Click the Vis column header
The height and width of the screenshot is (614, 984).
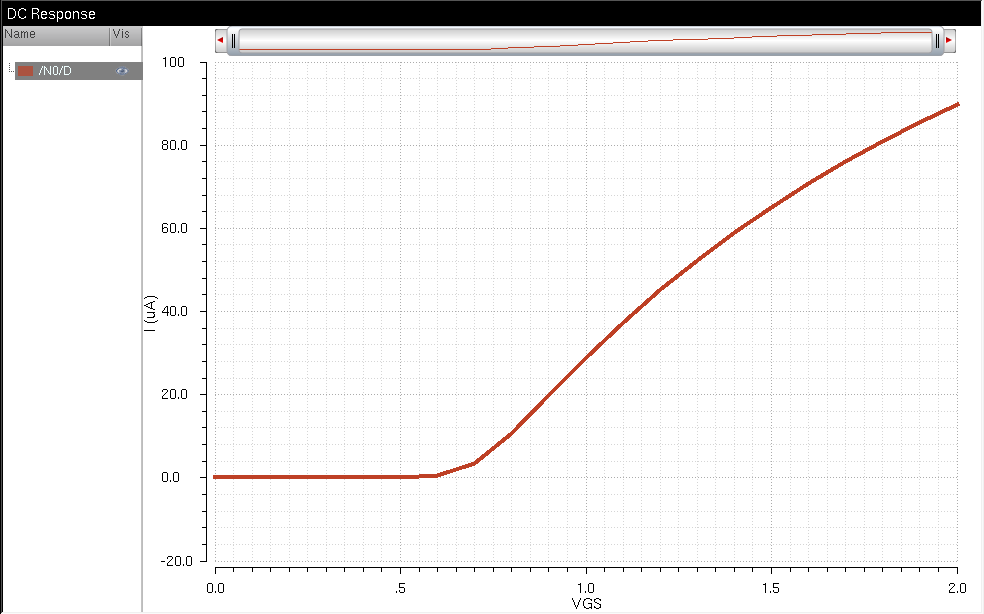click(x=126, y=35)
